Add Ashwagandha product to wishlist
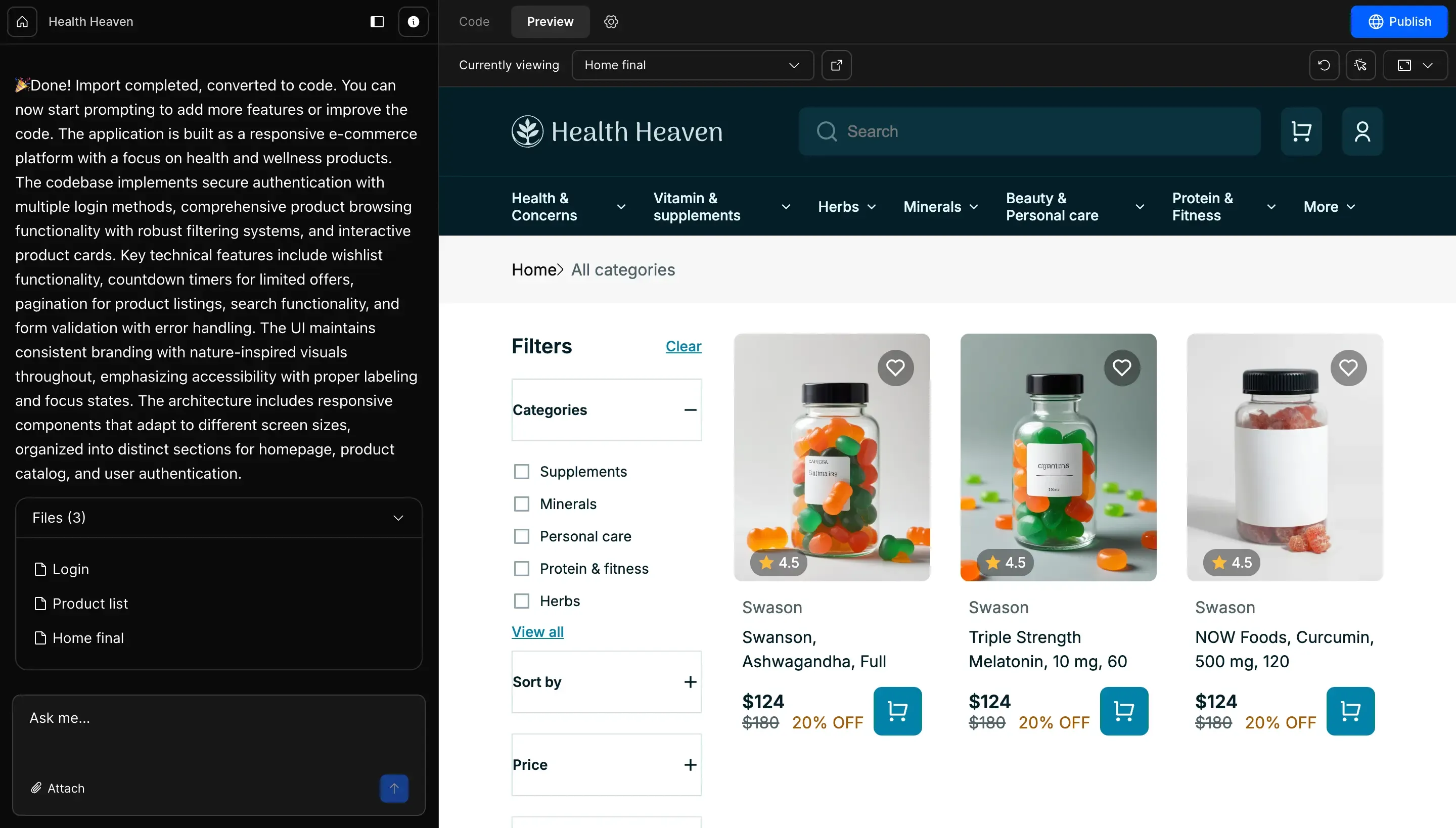1456x828 pixels. pyautogui.click(x=895, y=368)
